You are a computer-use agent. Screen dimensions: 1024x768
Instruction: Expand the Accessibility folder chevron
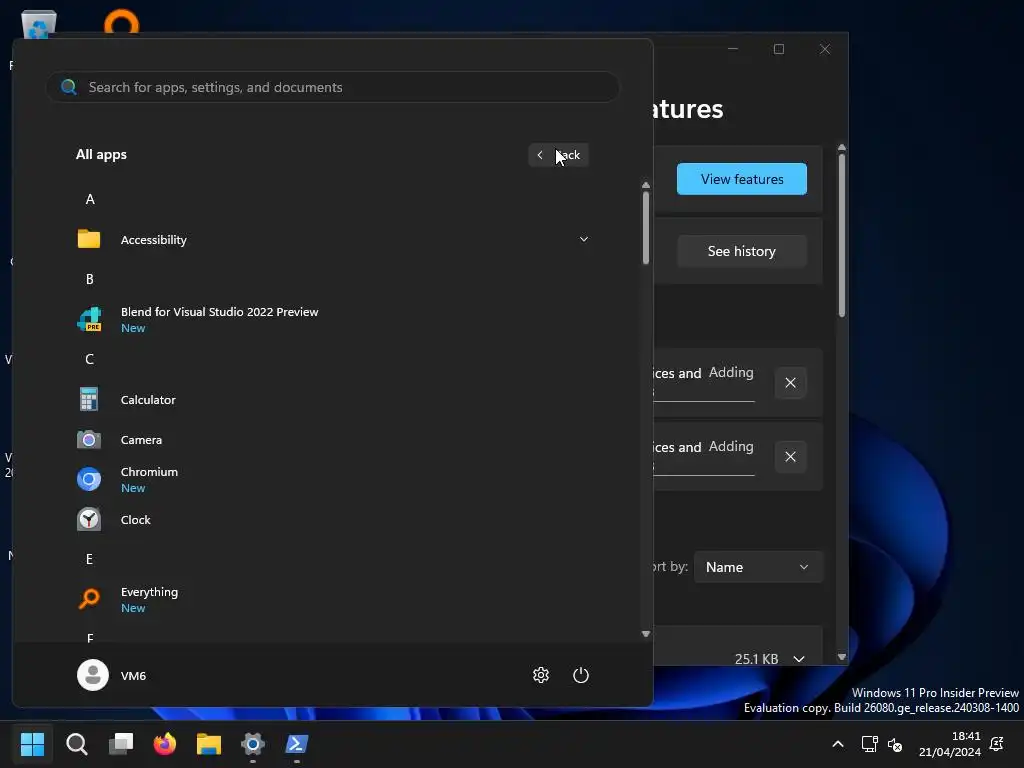pyautogui.click(x=584, y=240)
